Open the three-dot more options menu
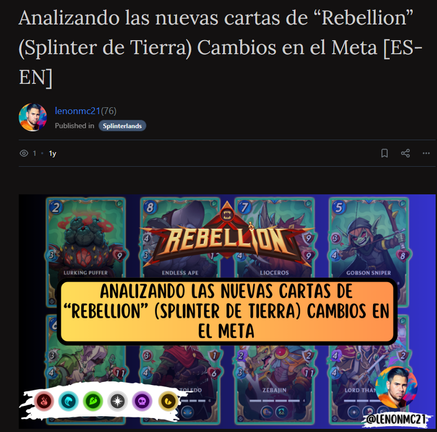Viewport: 437px width, 432px height. point(426,153)
